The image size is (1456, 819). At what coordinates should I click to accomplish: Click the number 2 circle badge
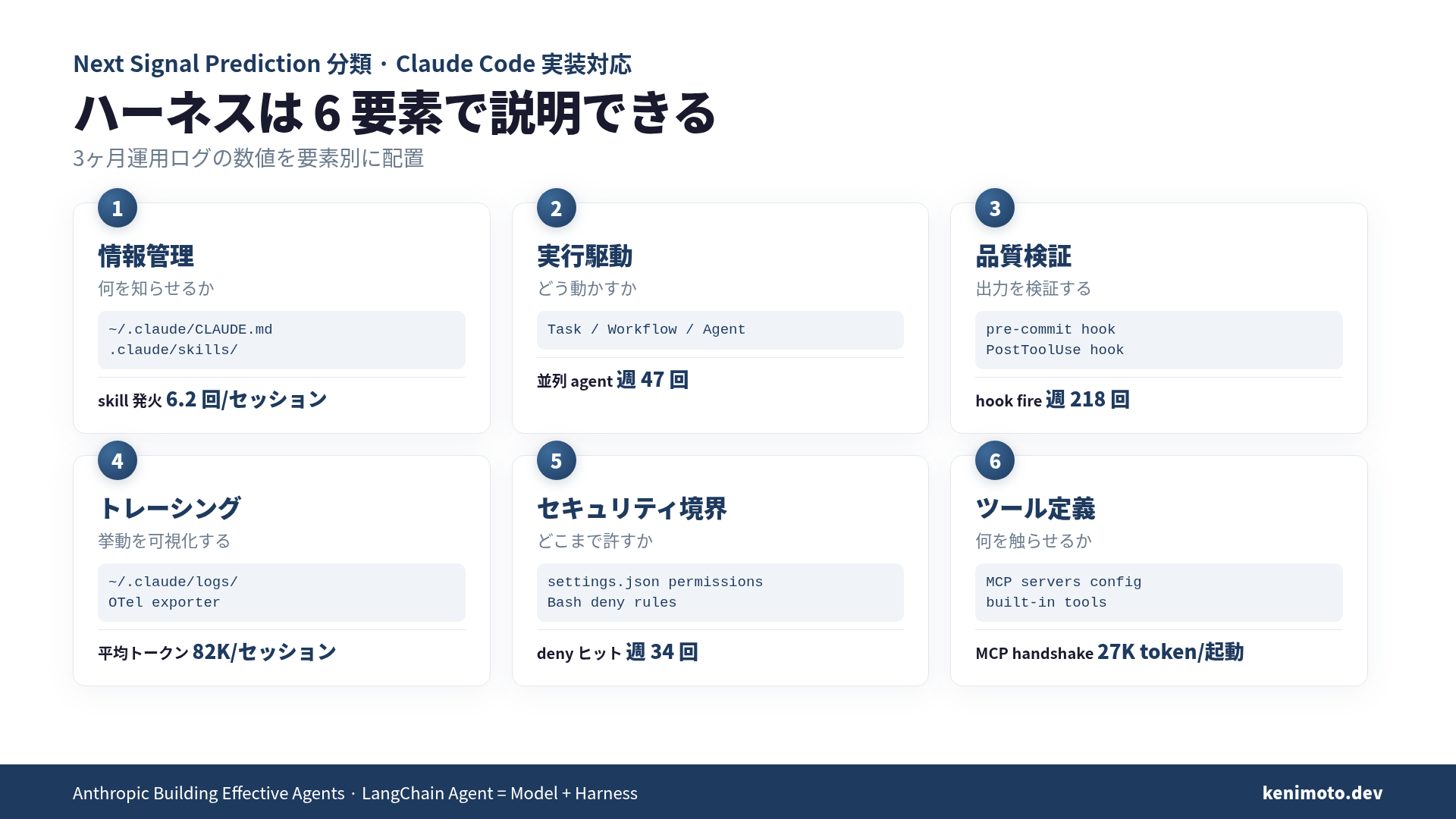(557, 208)
